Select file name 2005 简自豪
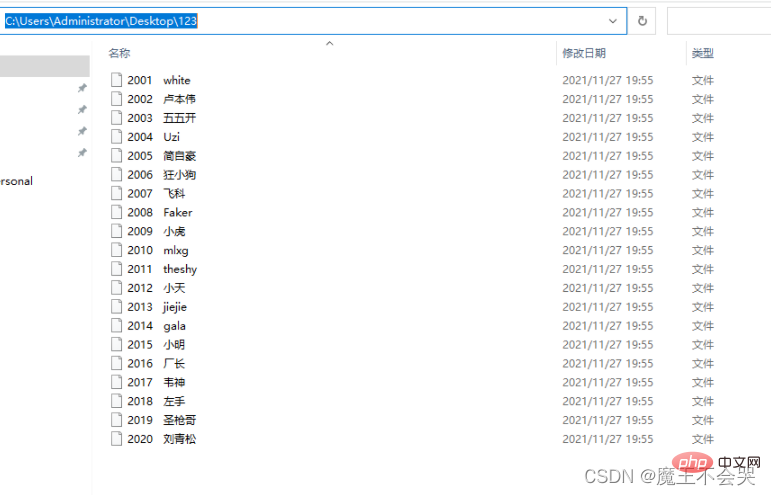 click(162, 156)
